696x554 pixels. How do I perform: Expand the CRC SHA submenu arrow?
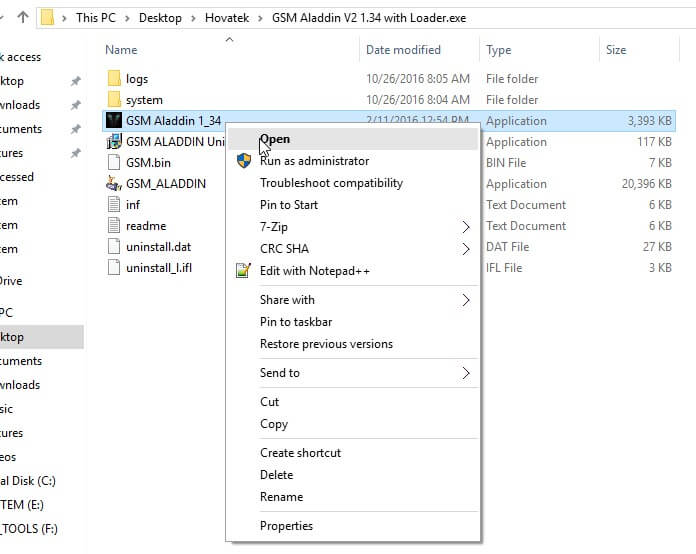tap(466, 249)
